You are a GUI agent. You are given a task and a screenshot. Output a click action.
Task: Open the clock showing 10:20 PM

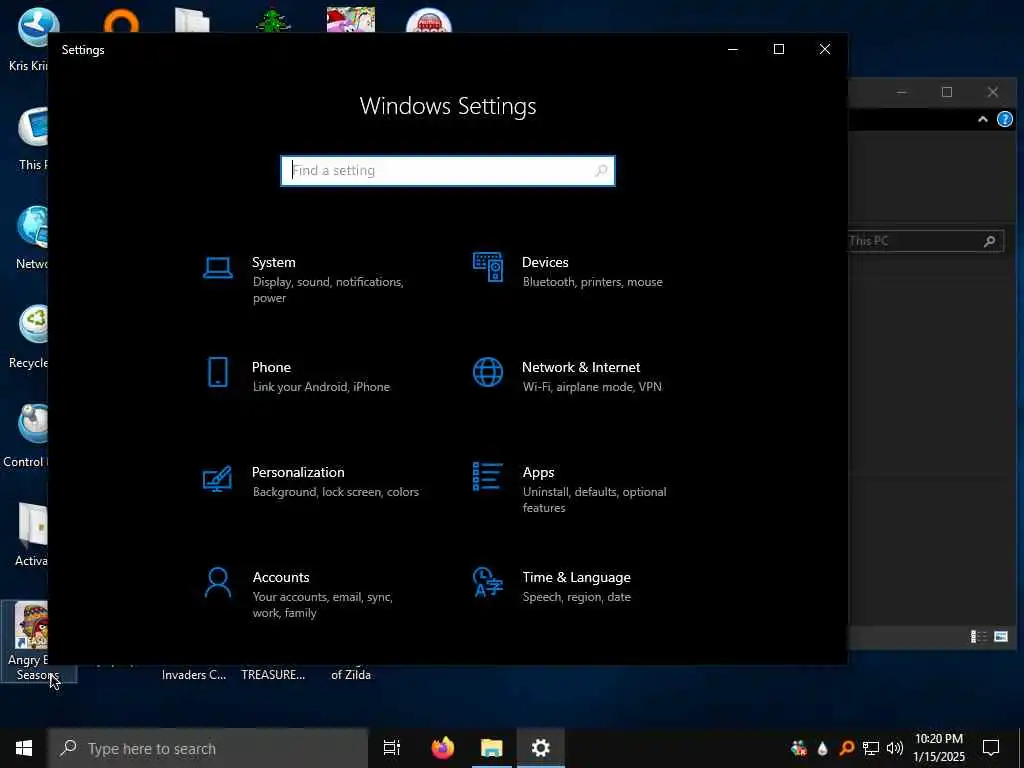[938, 748]
